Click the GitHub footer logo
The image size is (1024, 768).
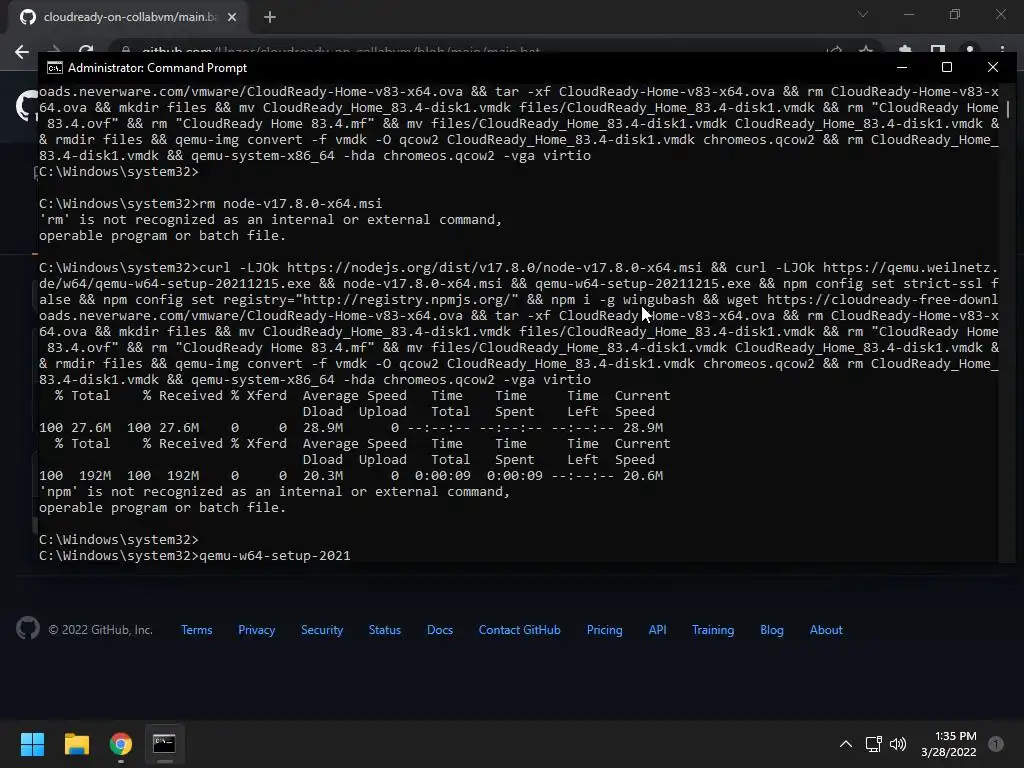pos(27,628)
